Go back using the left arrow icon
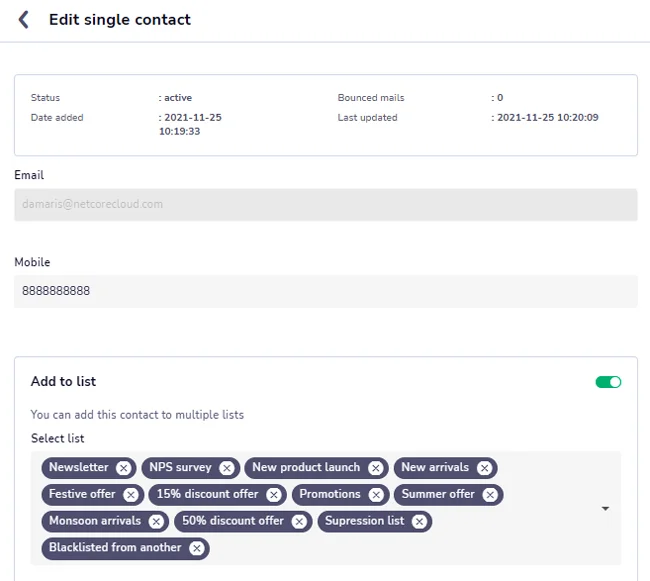 click(x=24, y=19)
